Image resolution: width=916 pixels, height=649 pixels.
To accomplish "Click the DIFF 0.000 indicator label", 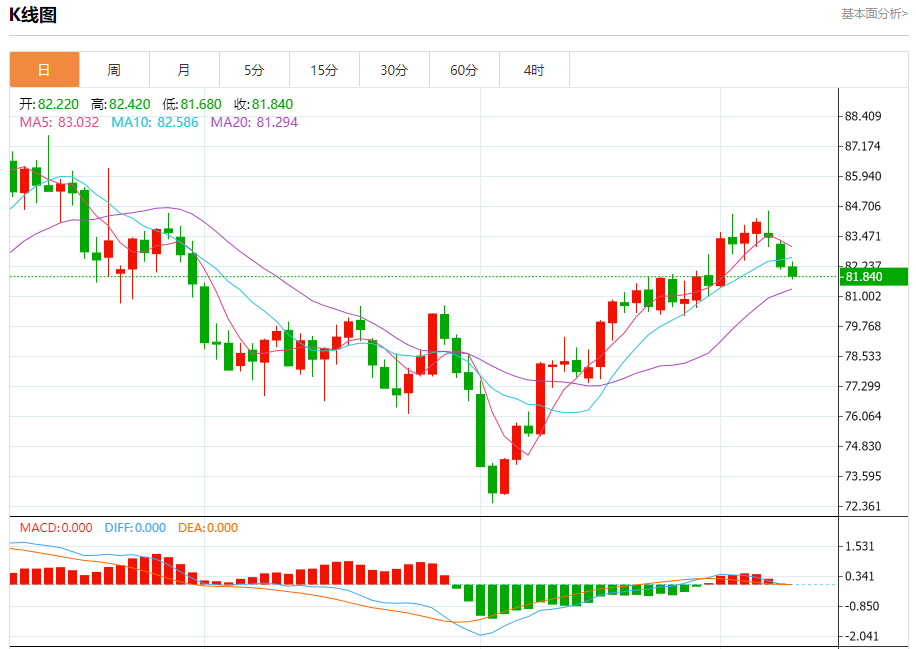I will click(135, 527).
